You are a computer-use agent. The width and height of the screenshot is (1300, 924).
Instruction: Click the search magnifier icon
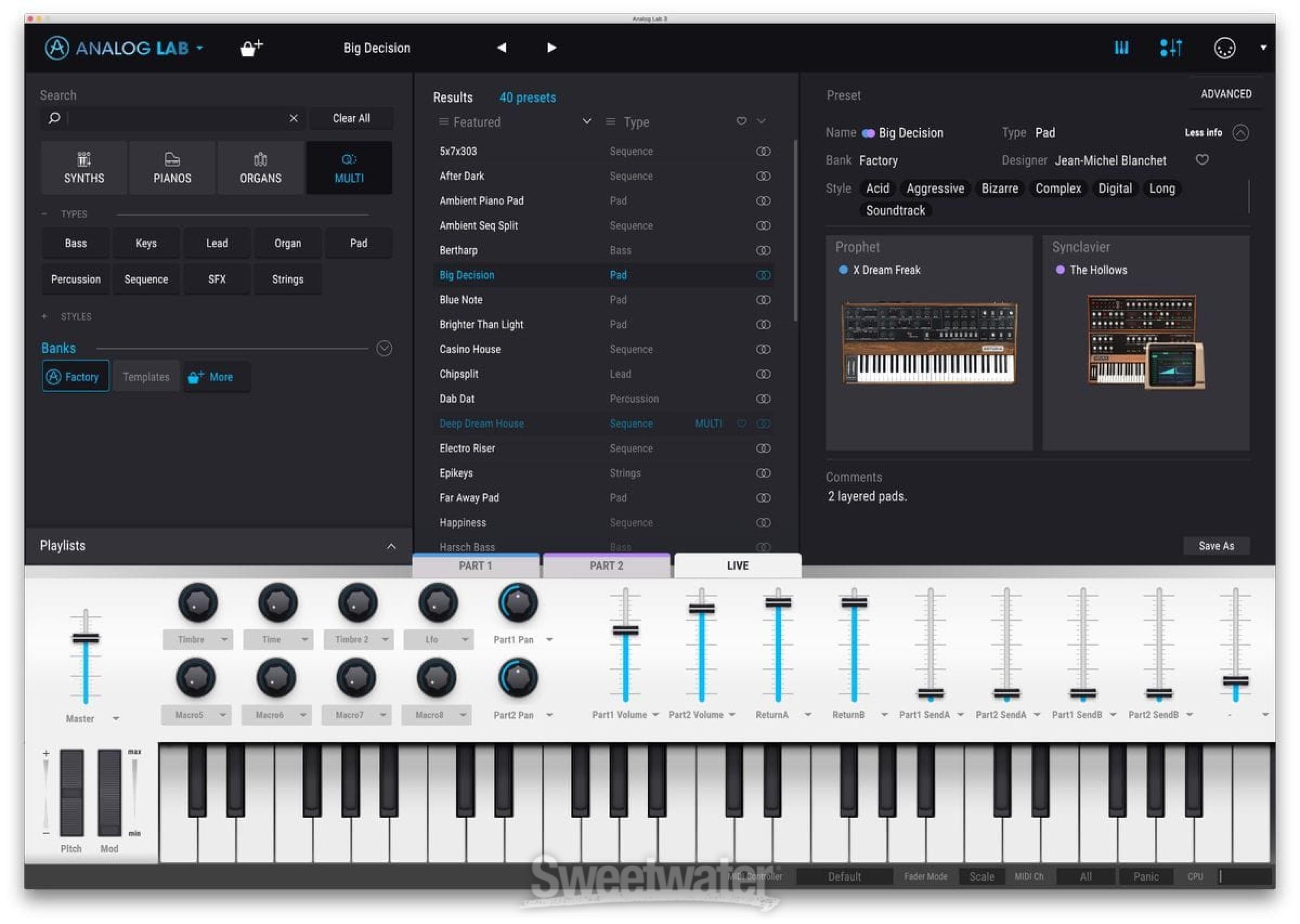pos(54,118)
